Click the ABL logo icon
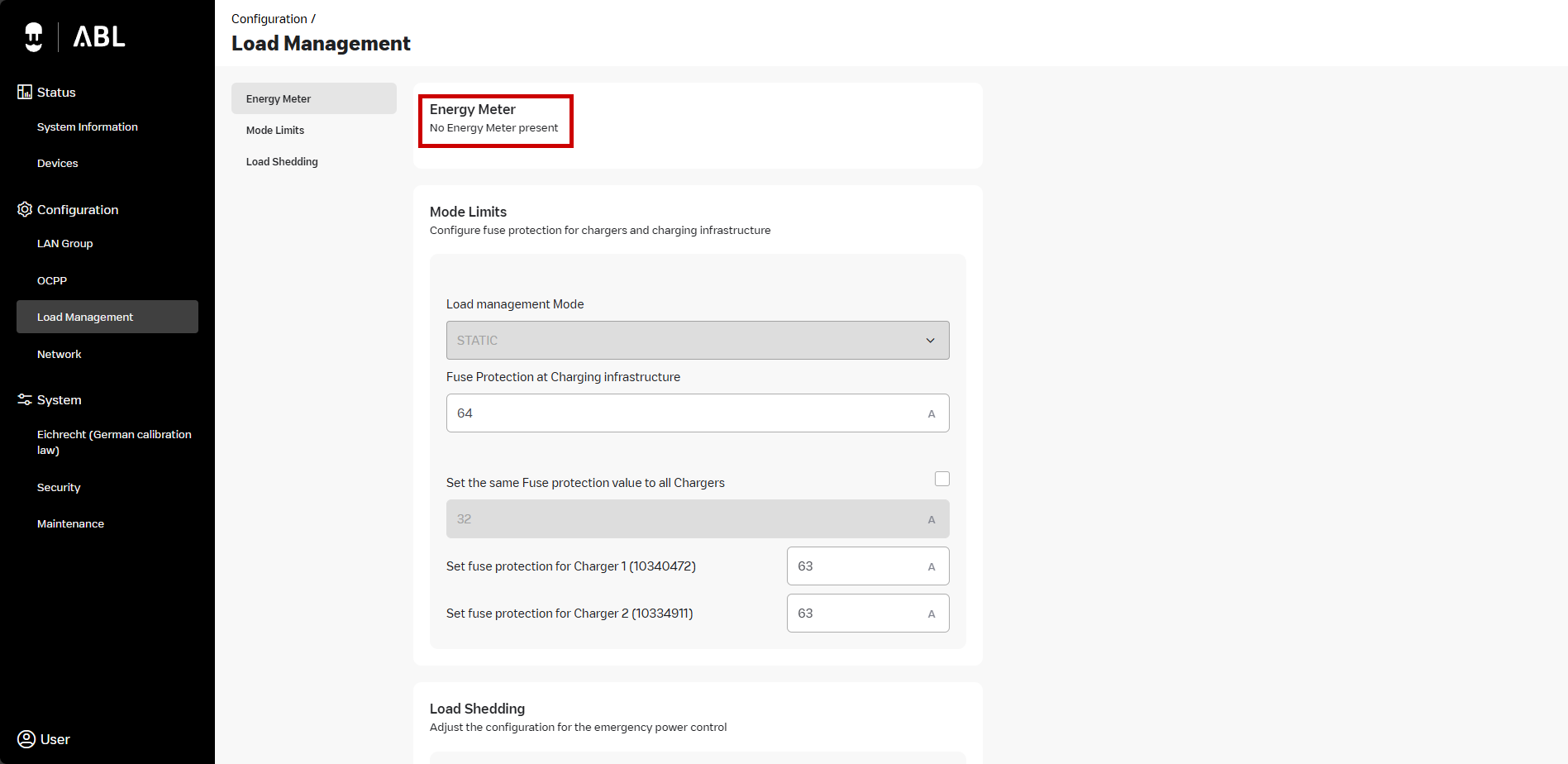The image size is (1568, 764). coord(34,36)
